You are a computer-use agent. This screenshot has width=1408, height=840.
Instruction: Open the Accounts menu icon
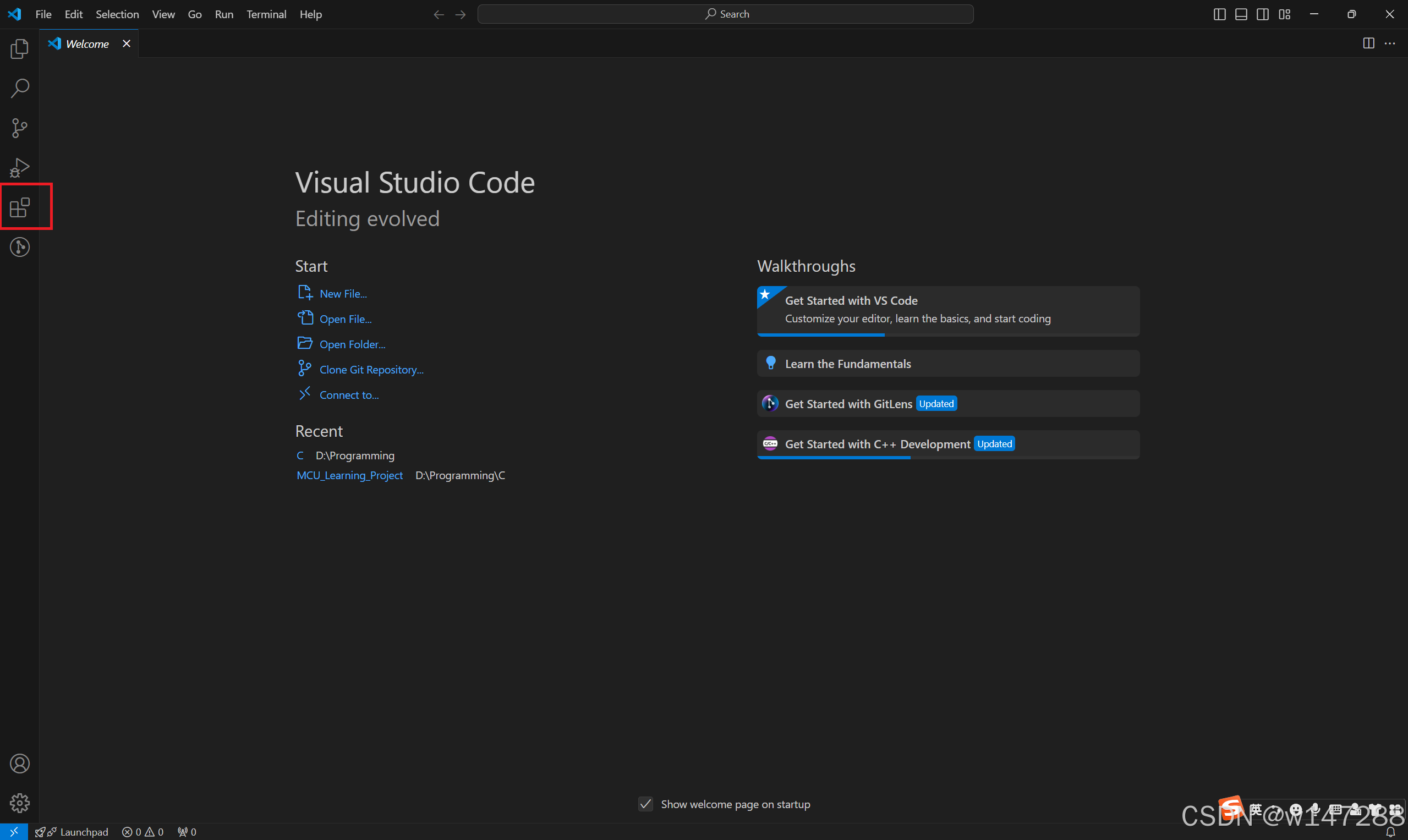tap(20, 764)
